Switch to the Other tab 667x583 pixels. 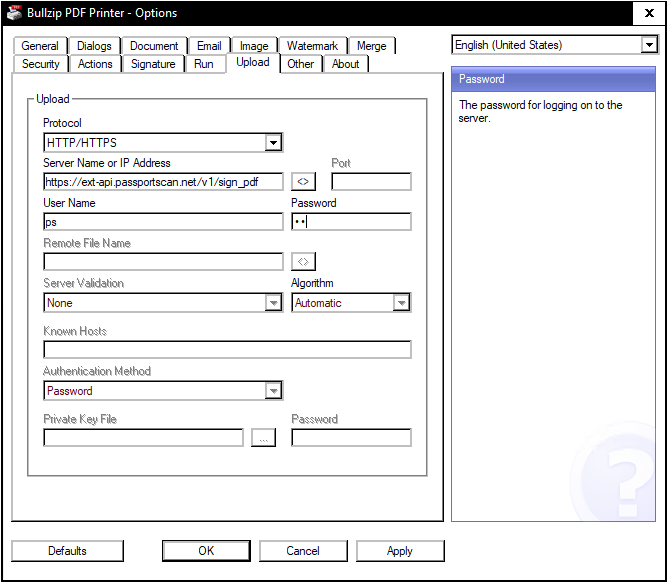pos(300,64)
